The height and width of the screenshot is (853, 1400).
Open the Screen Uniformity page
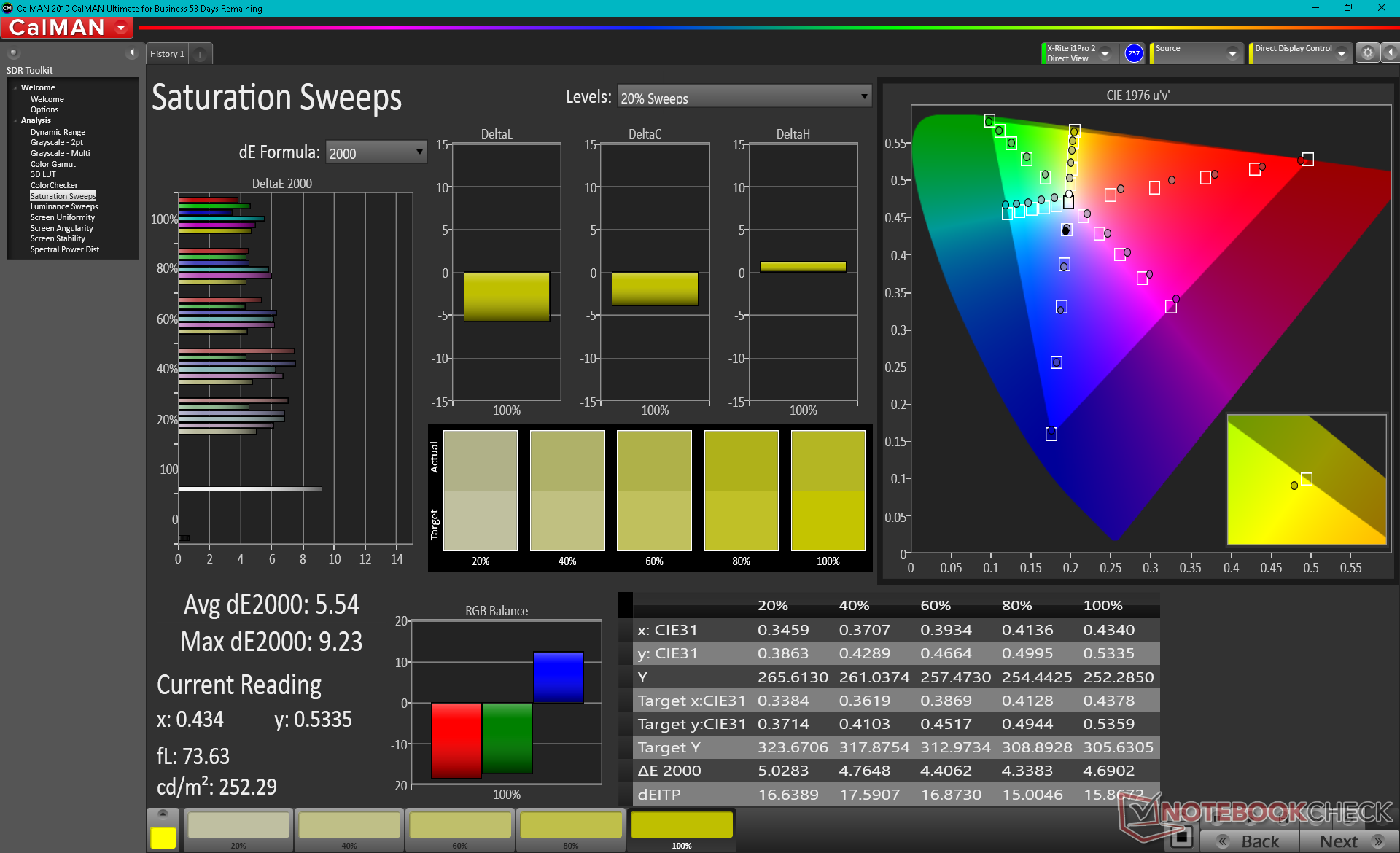pos(62,217)
